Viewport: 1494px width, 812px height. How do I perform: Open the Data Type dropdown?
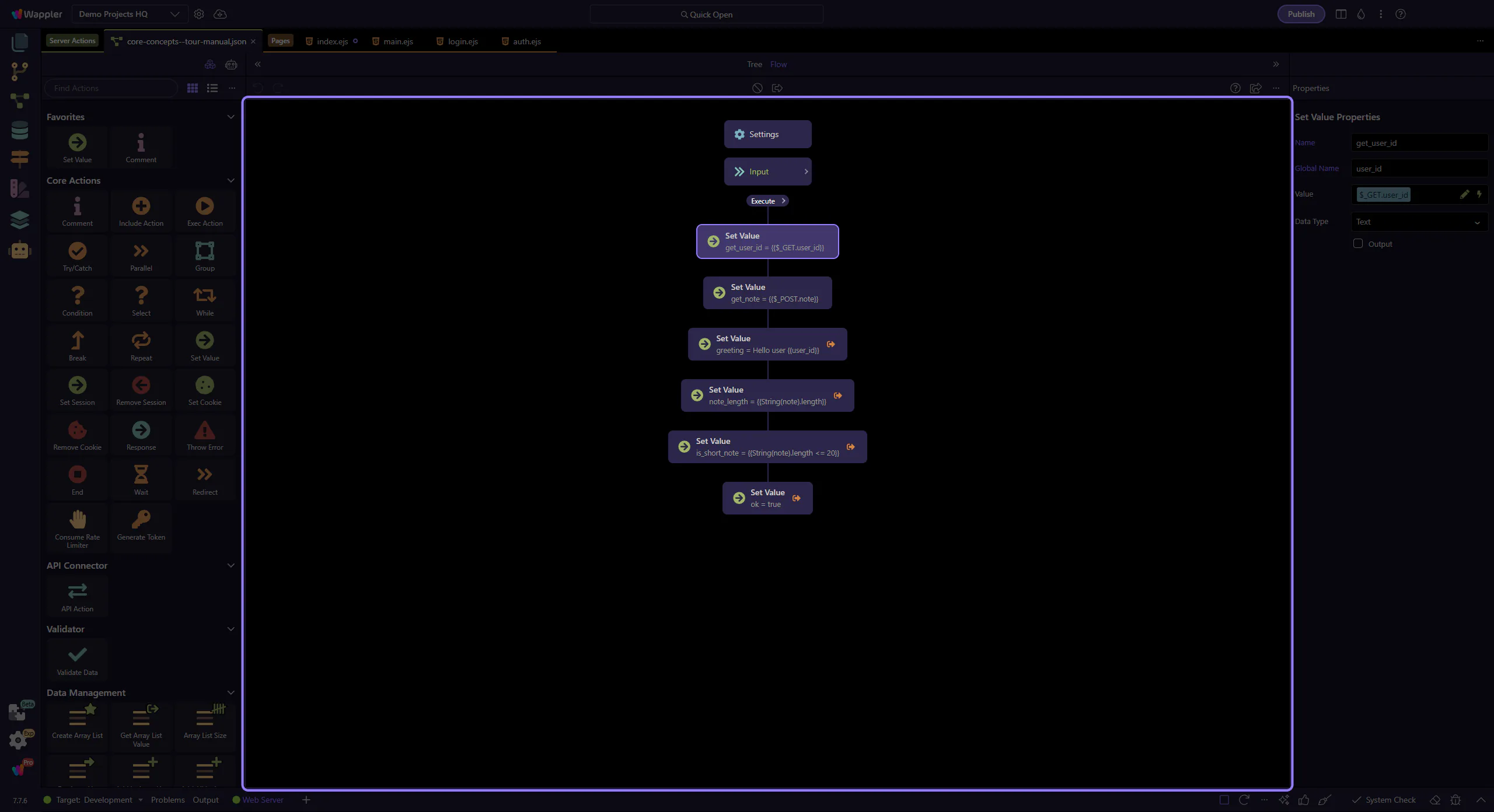(x=1418, y=222)
